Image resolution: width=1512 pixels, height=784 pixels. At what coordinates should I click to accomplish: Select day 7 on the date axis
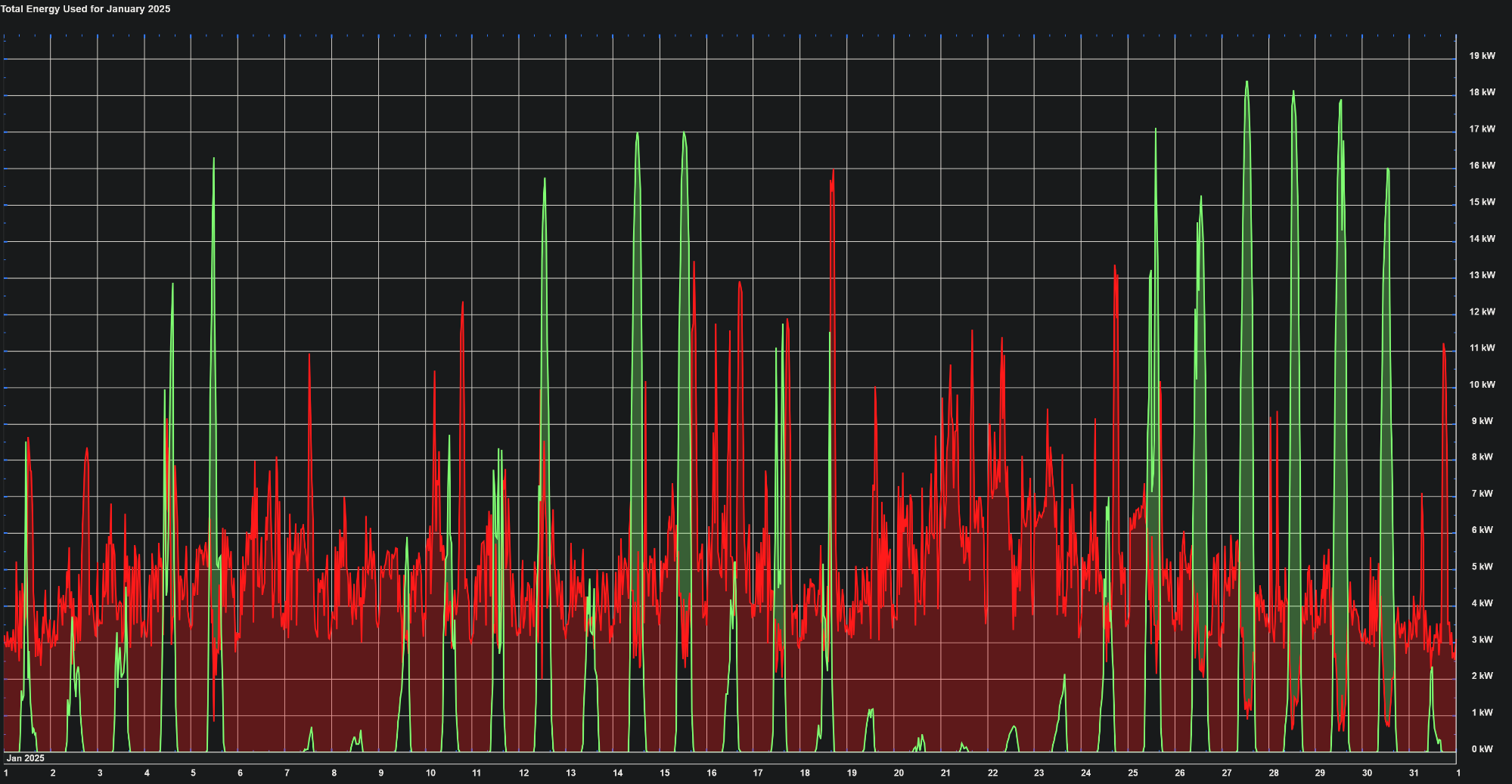tap(287, 773)
